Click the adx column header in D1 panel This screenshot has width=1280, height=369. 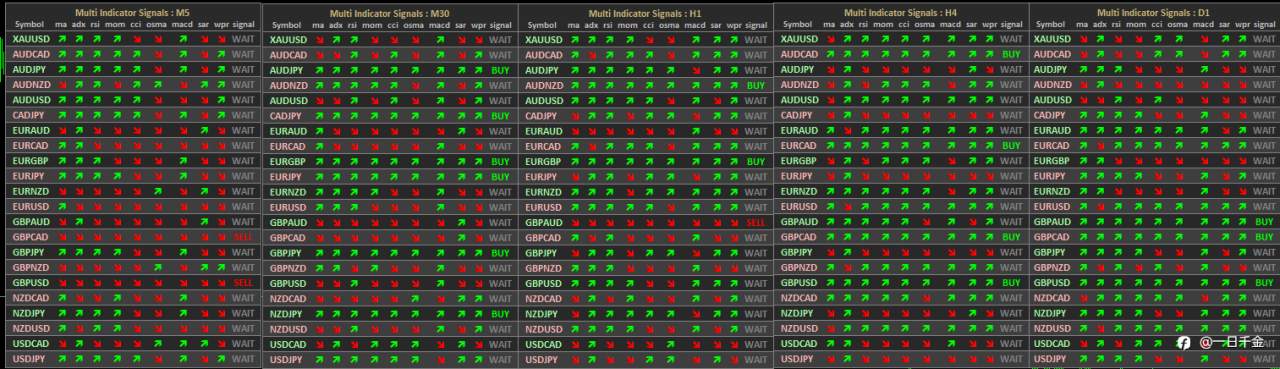click(1100, 24)
